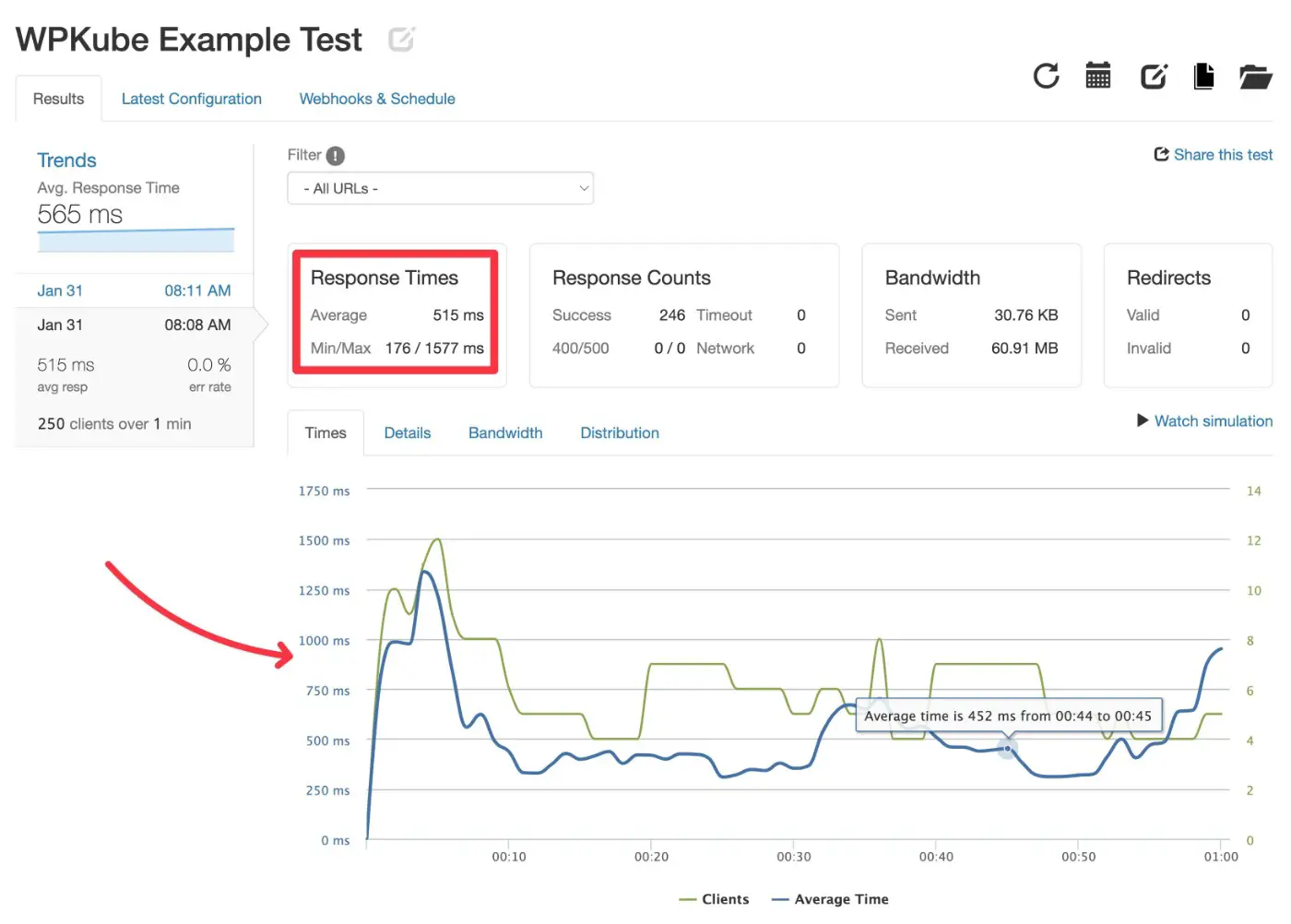
Task: Click the 00:30 axis label
Action: (794, 857)
